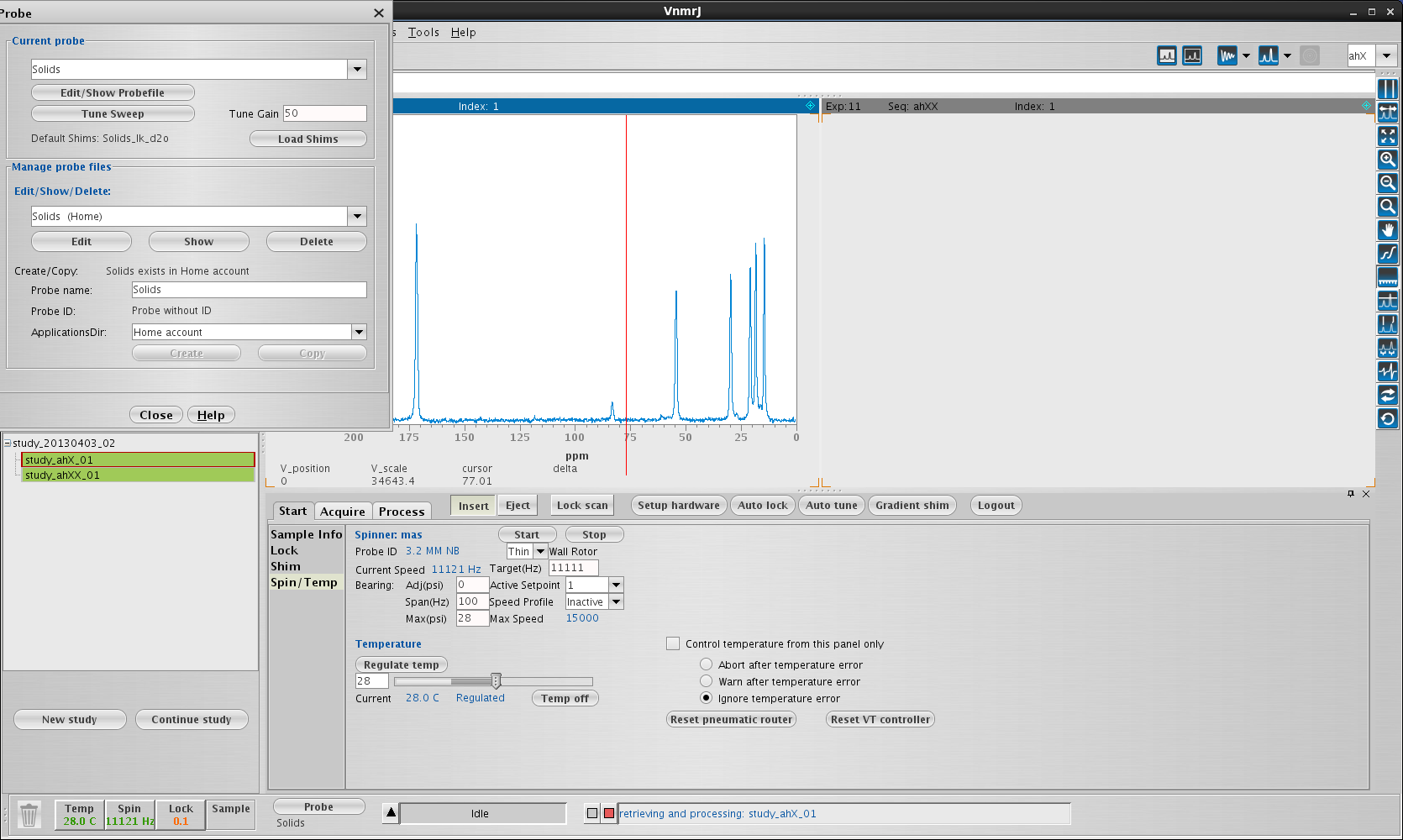Click the Auto lock button

763,506
